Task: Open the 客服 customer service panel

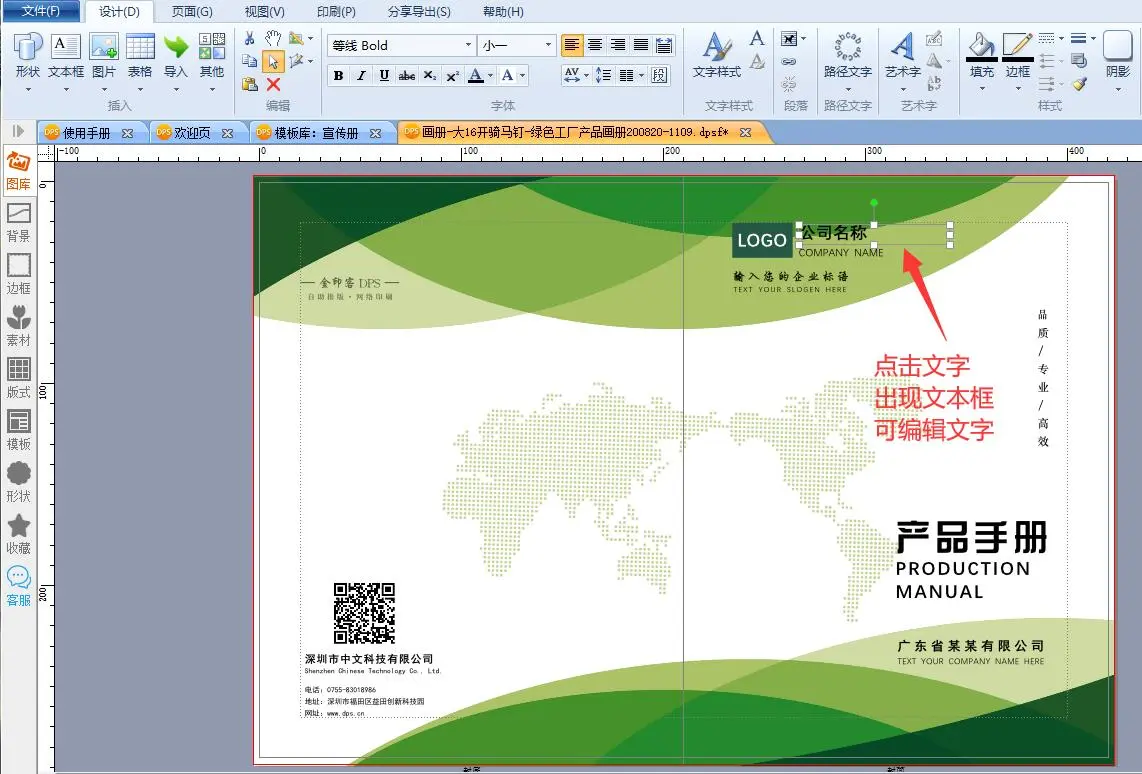Action: (18, 585)
